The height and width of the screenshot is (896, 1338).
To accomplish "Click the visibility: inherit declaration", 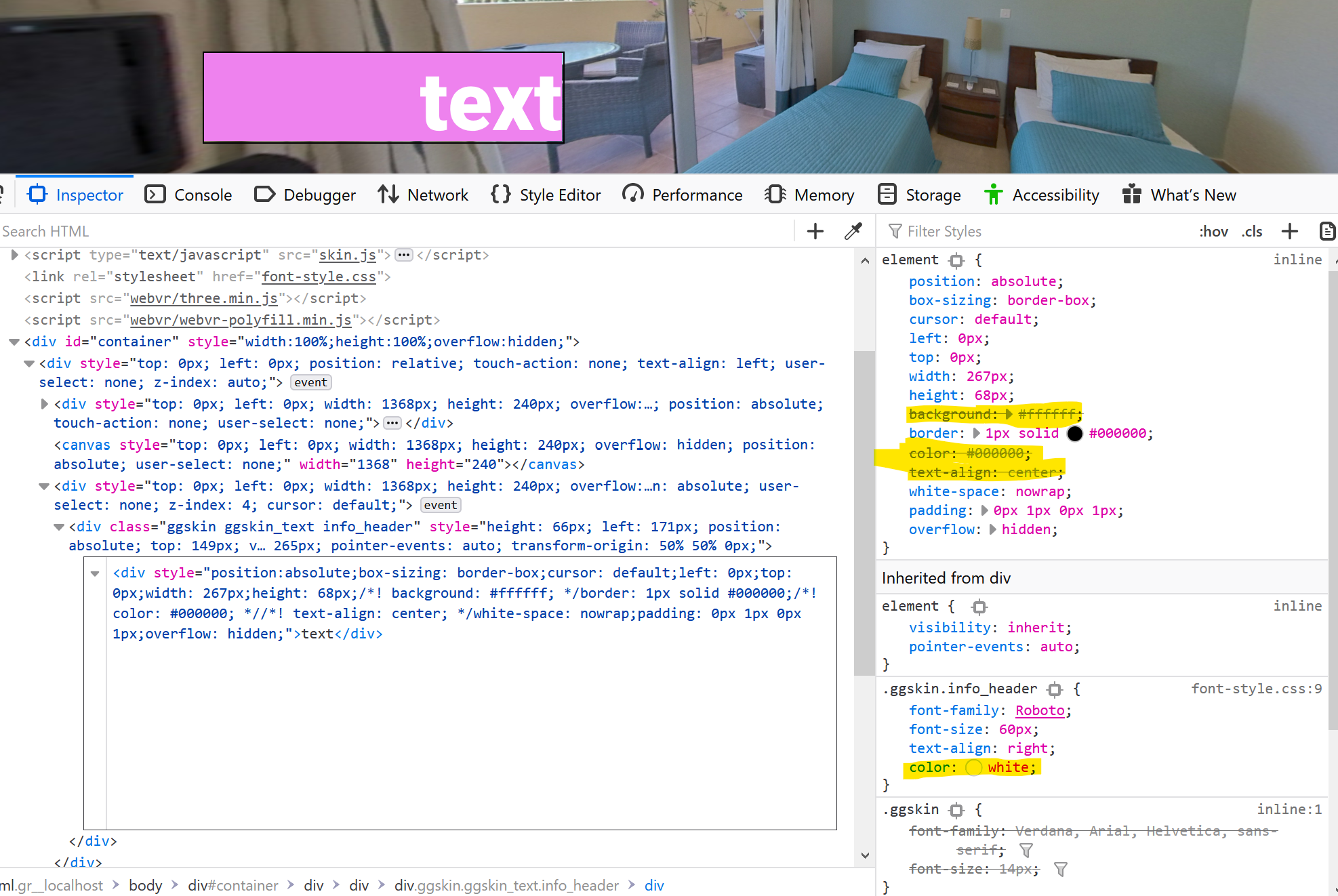I will [x=990, y=628].
